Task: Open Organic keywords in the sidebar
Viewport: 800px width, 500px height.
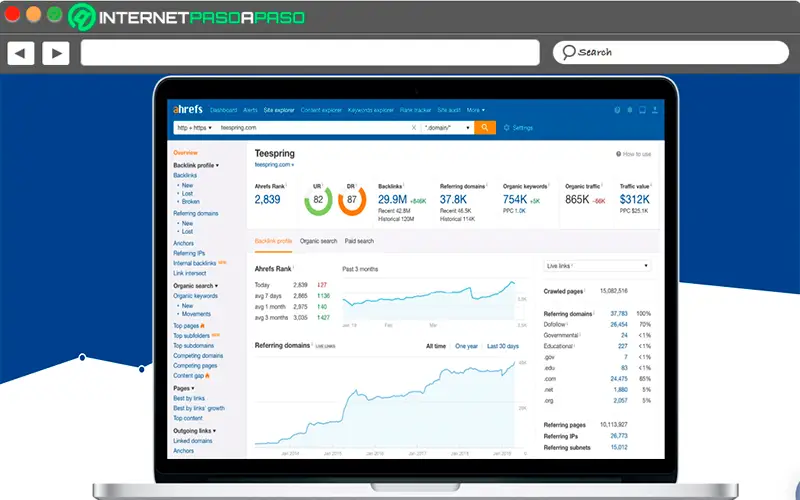Action: pos(195,296)
